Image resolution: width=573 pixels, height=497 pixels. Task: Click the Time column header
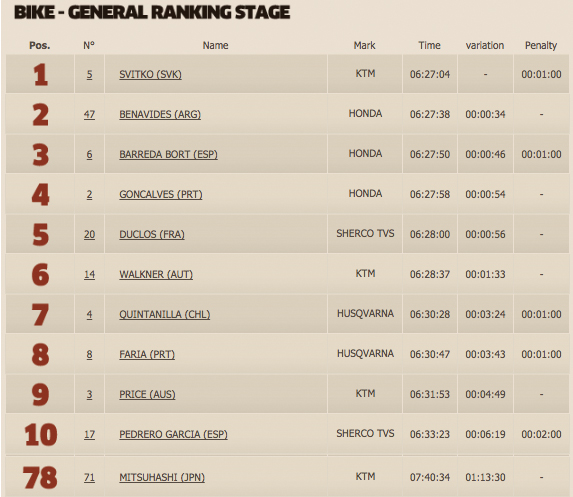tap(429, 45)
